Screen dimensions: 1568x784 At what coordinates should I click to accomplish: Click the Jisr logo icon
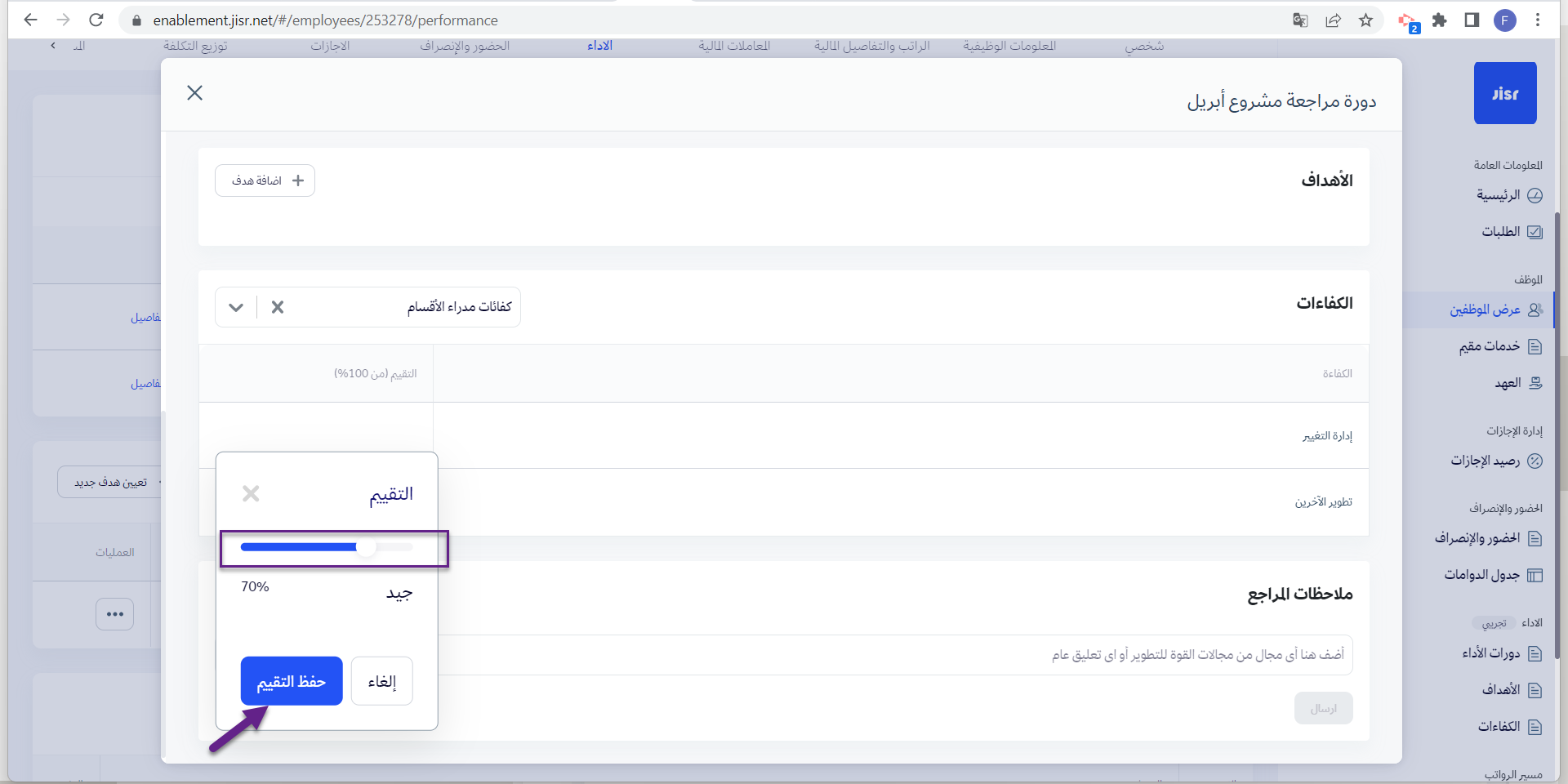coord(1504,93)
